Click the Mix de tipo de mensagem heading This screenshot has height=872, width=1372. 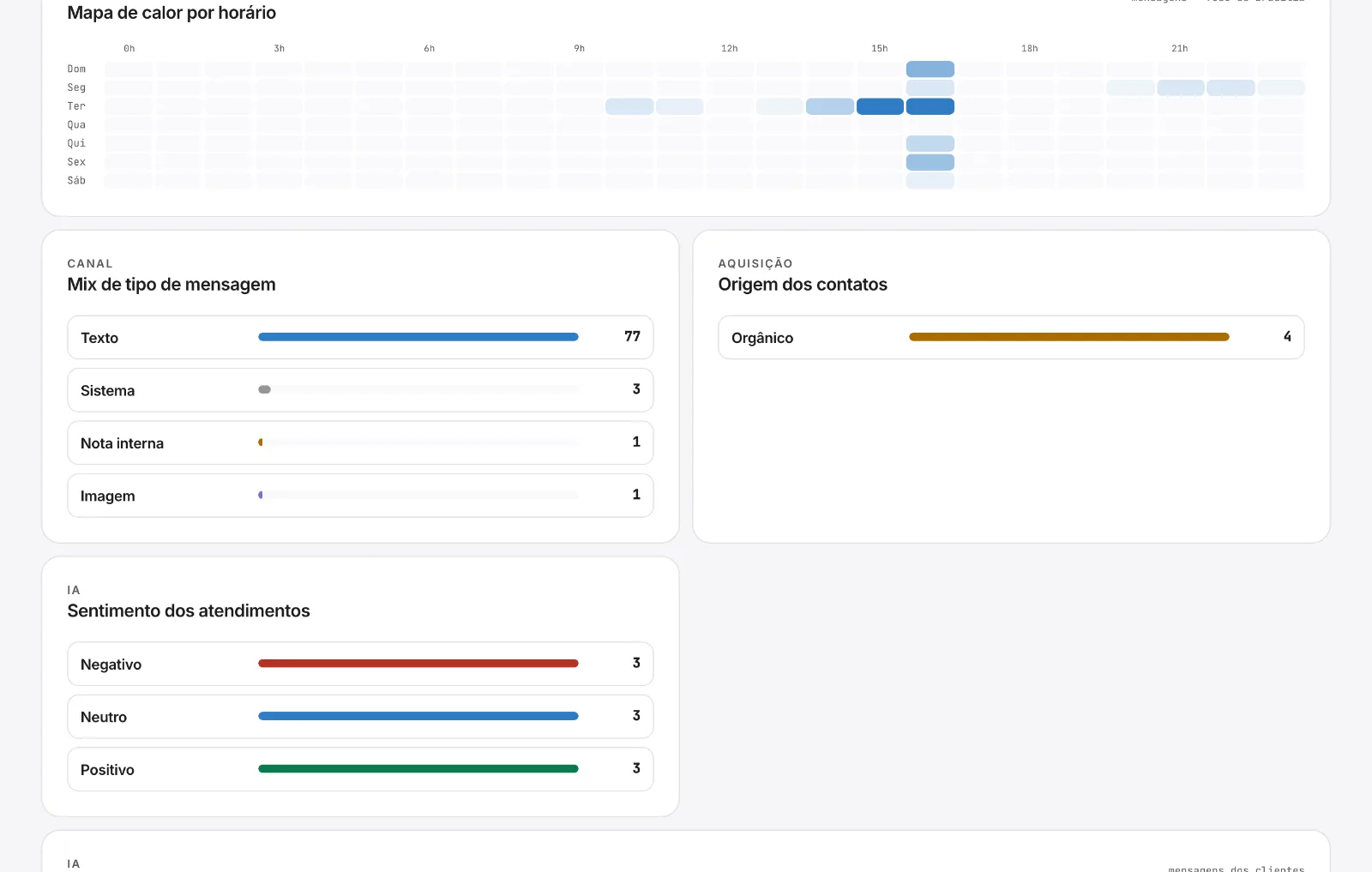(171, 285)
